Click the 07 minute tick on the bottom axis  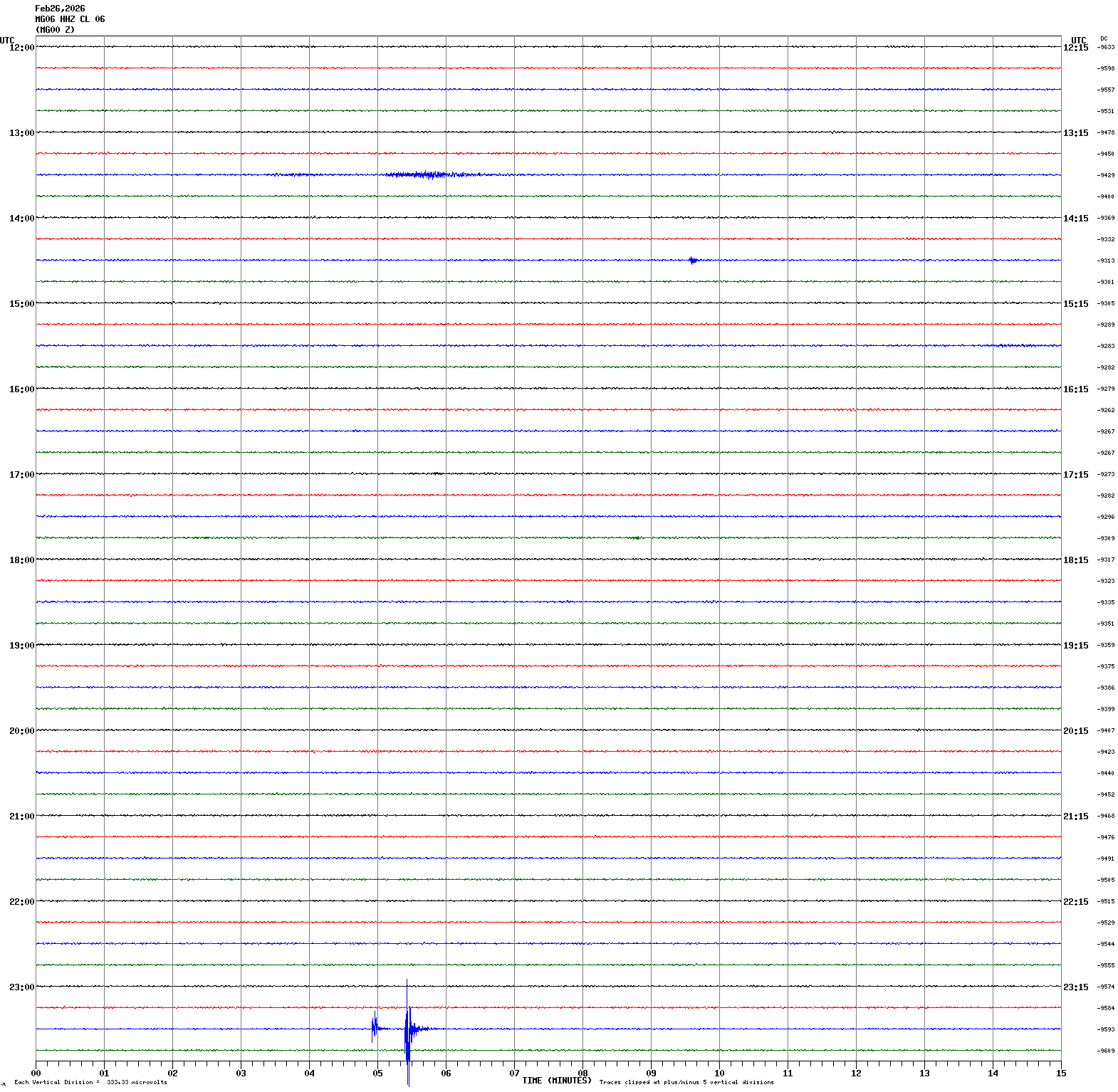pyautogui.click(x=514, y=1073)
